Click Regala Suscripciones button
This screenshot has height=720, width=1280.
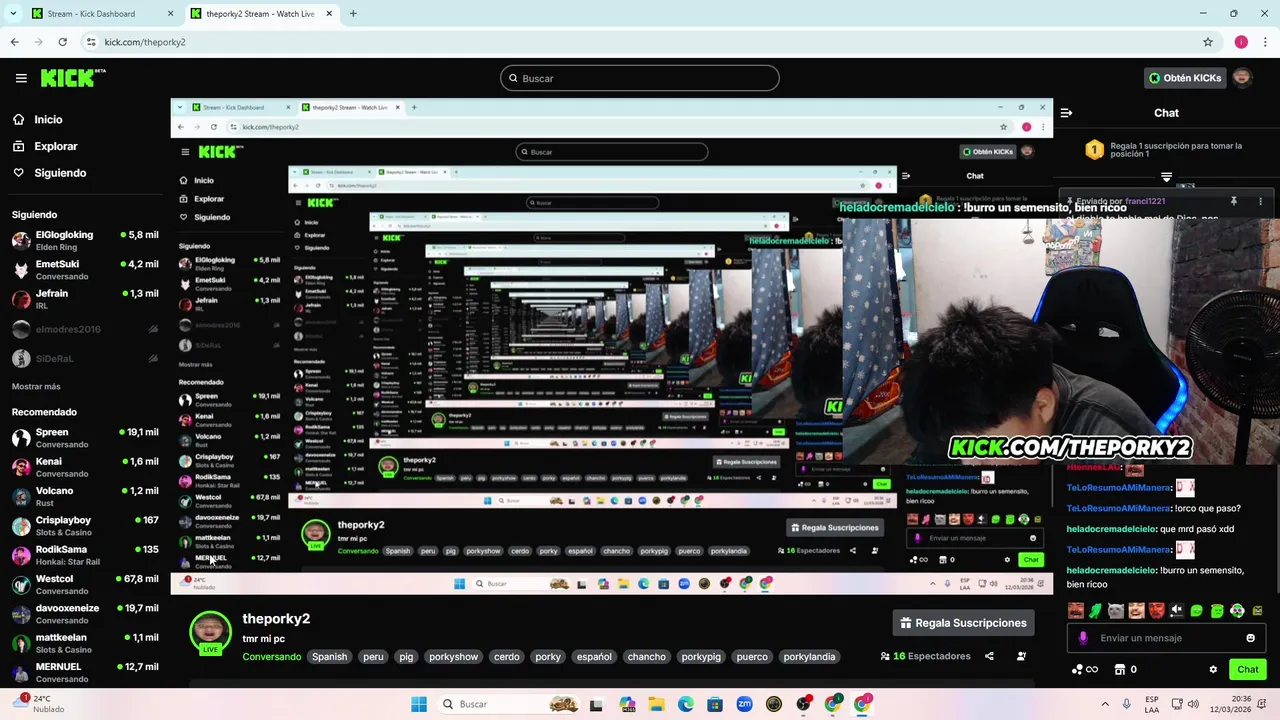[964, 623]
